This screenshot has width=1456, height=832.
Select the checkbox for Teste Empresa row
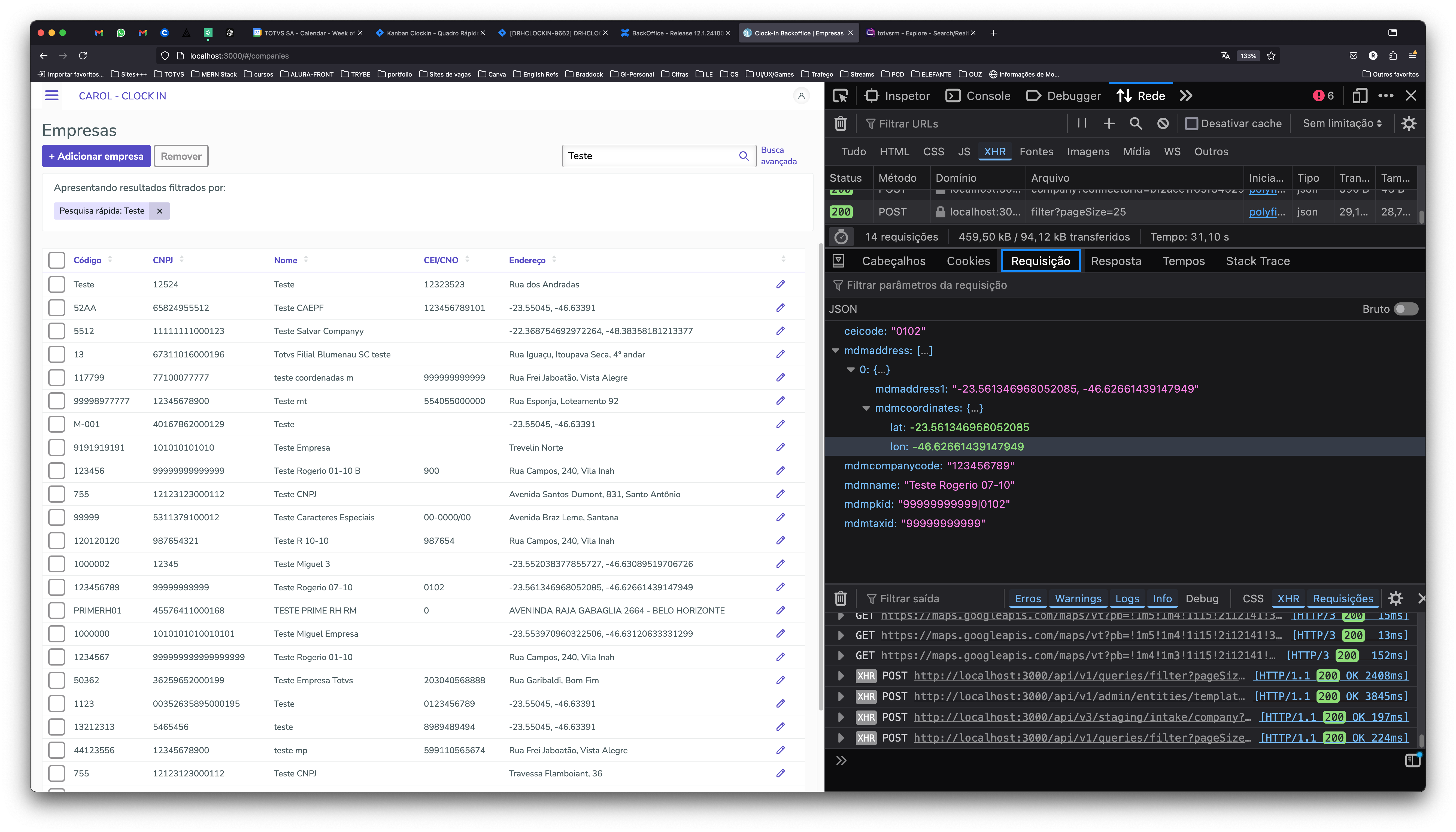click(57, 447)
